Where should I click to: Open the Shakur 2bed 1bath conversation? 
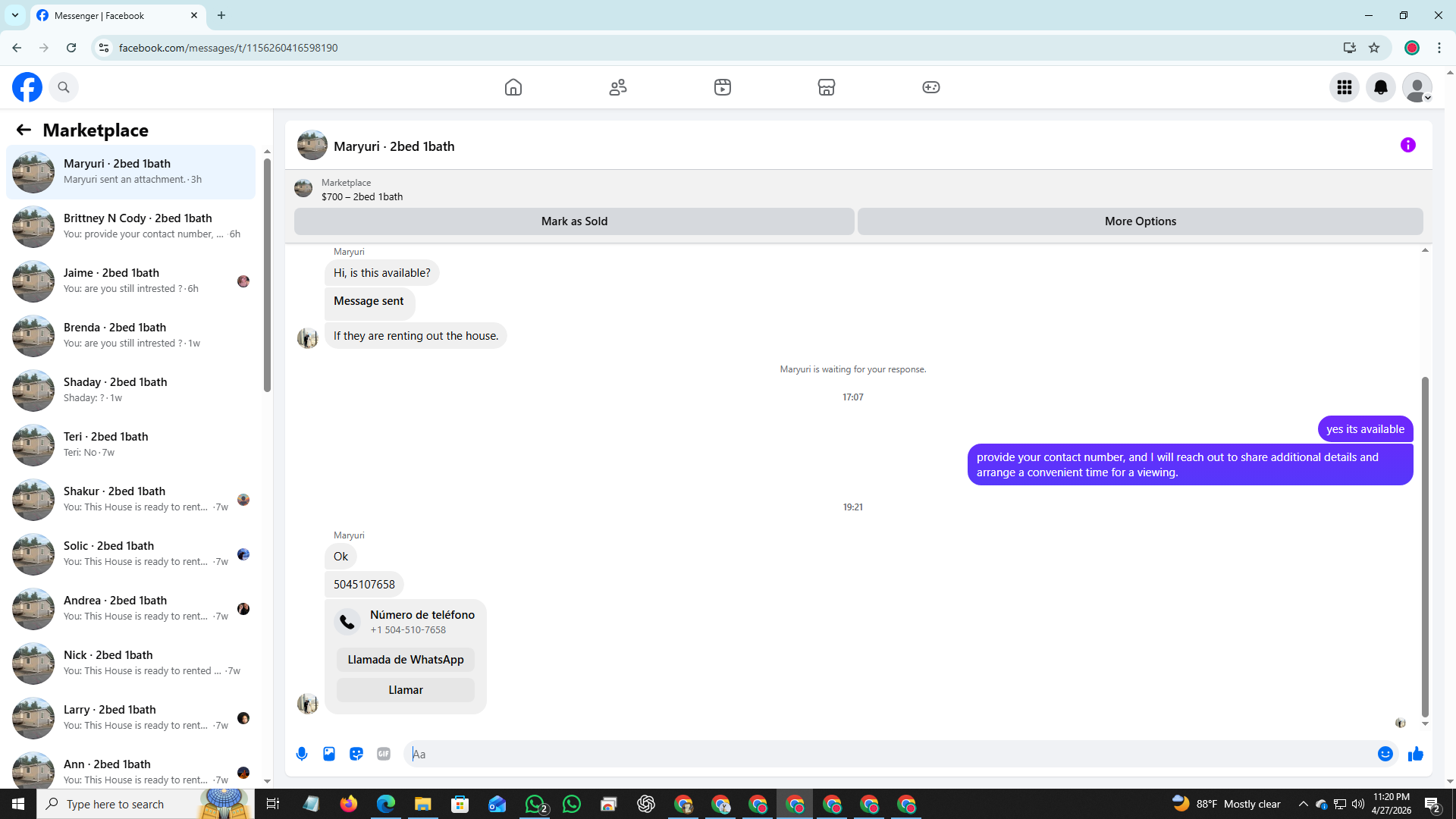[x=130, y=500]
